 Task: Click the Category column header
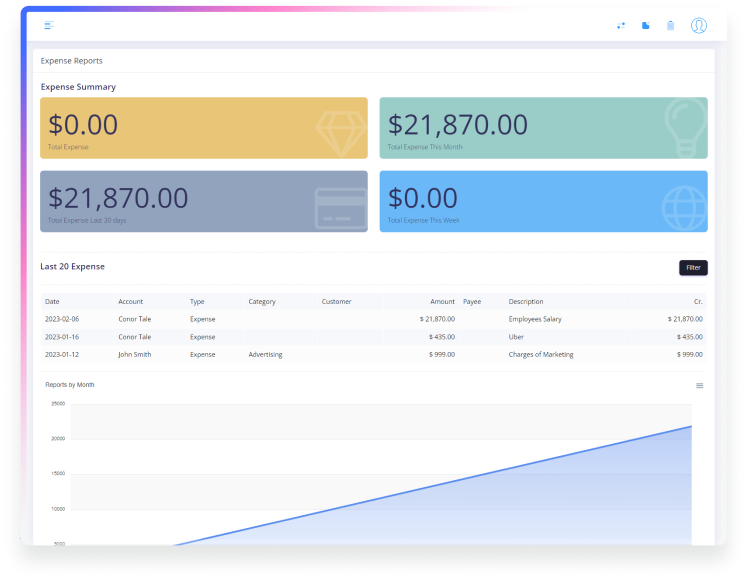tap(262, 301)
